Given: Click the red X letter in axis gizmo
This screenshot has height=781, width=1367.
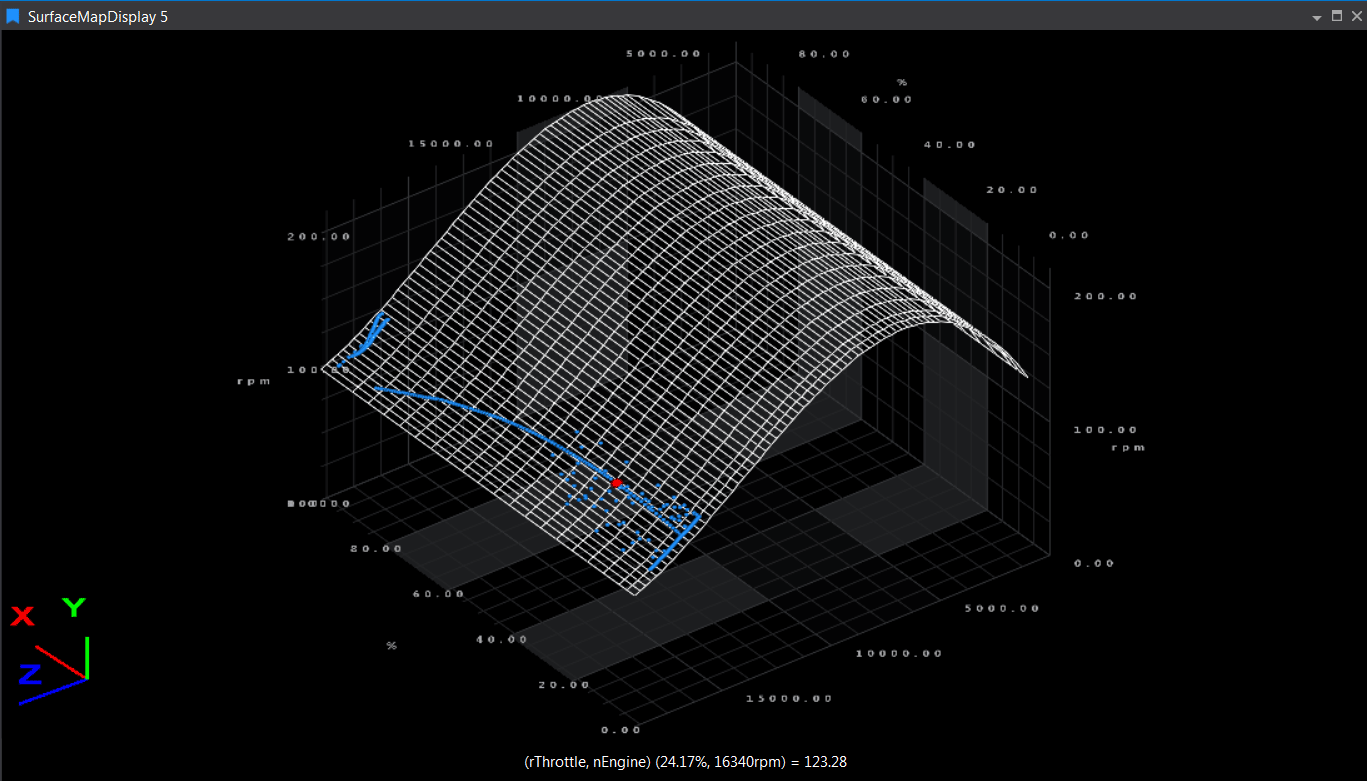Looking at the screenshot, I should (22, 616).
